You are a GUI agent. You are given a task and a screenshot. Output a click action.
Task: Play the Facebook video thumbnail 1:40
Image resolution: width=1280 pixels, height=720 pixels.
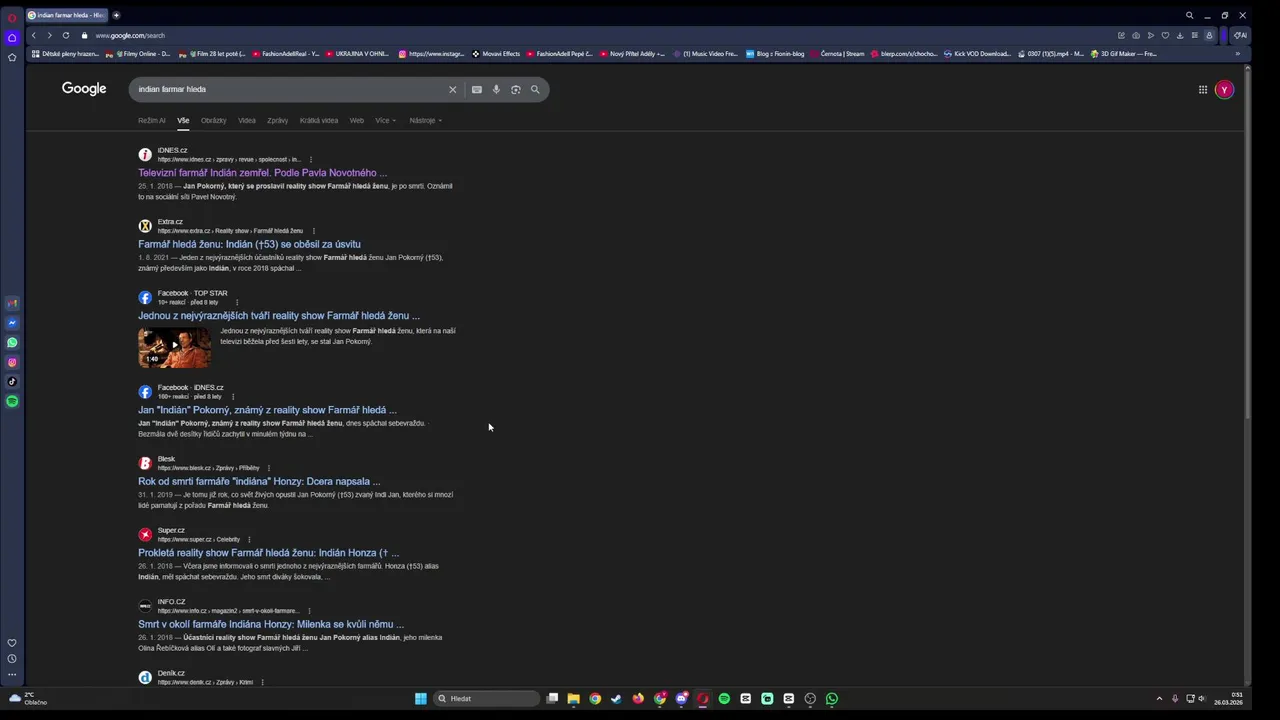click(174, 347)
